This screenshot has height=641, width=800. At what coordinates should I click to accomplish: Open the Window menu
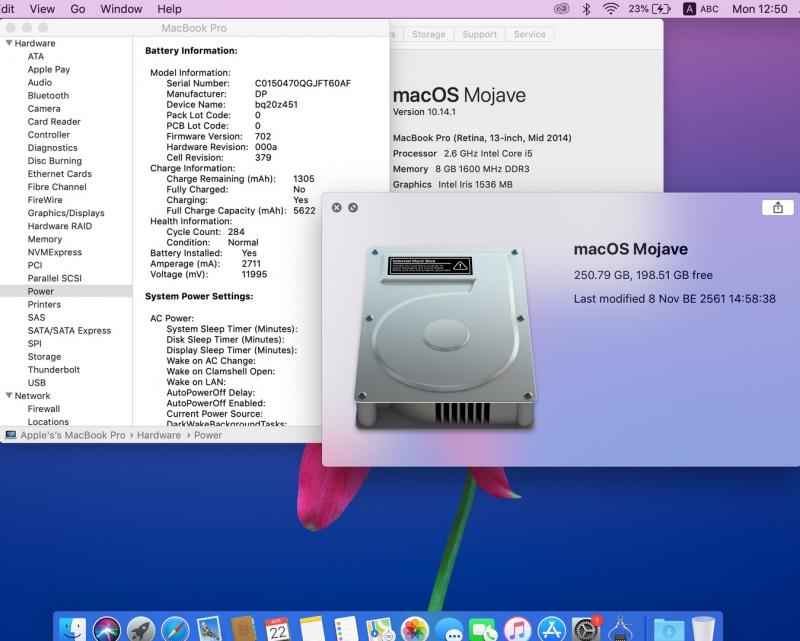tap(121, 9)
